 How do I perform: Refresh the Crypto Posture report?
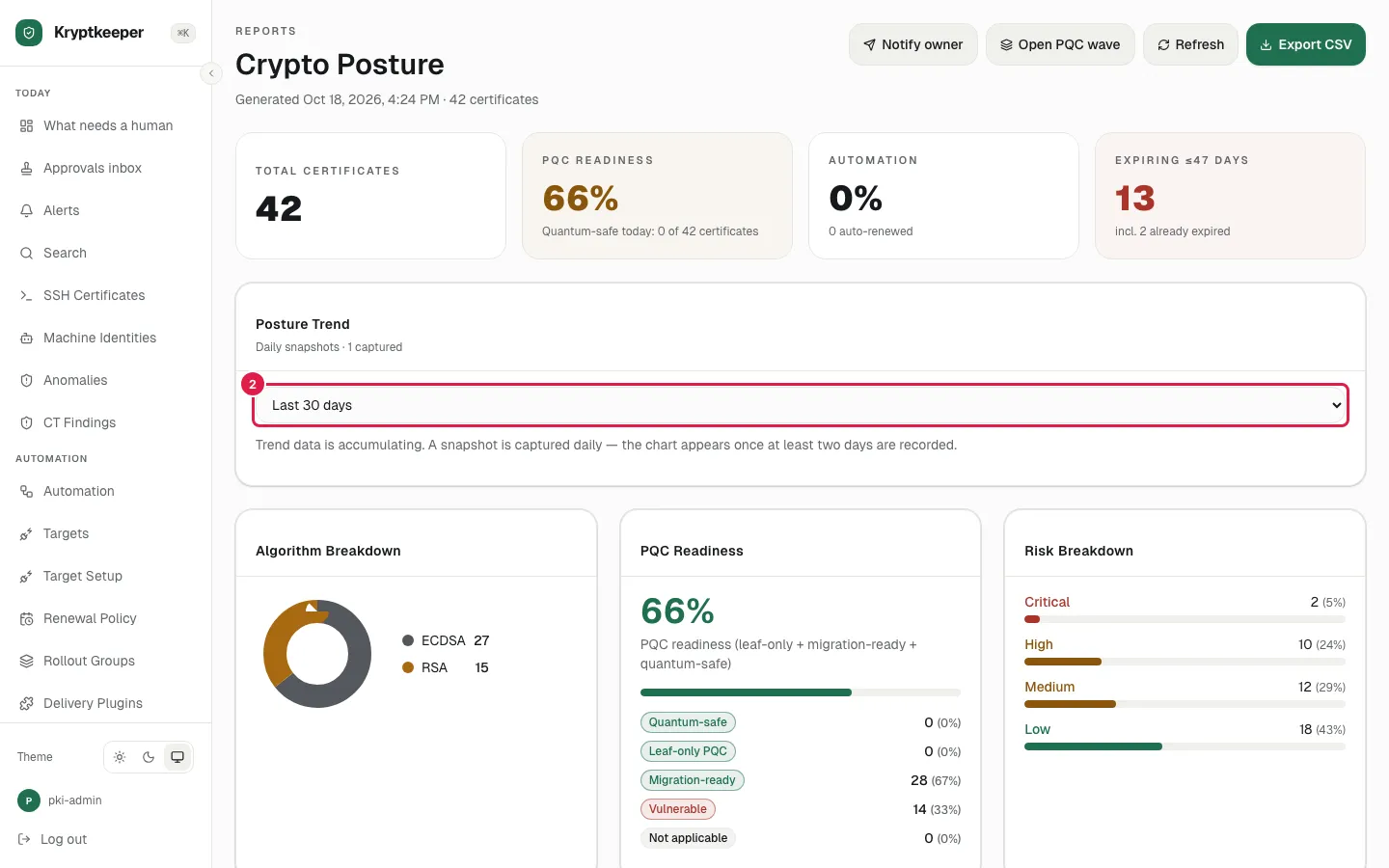(x=1190, y=44)
